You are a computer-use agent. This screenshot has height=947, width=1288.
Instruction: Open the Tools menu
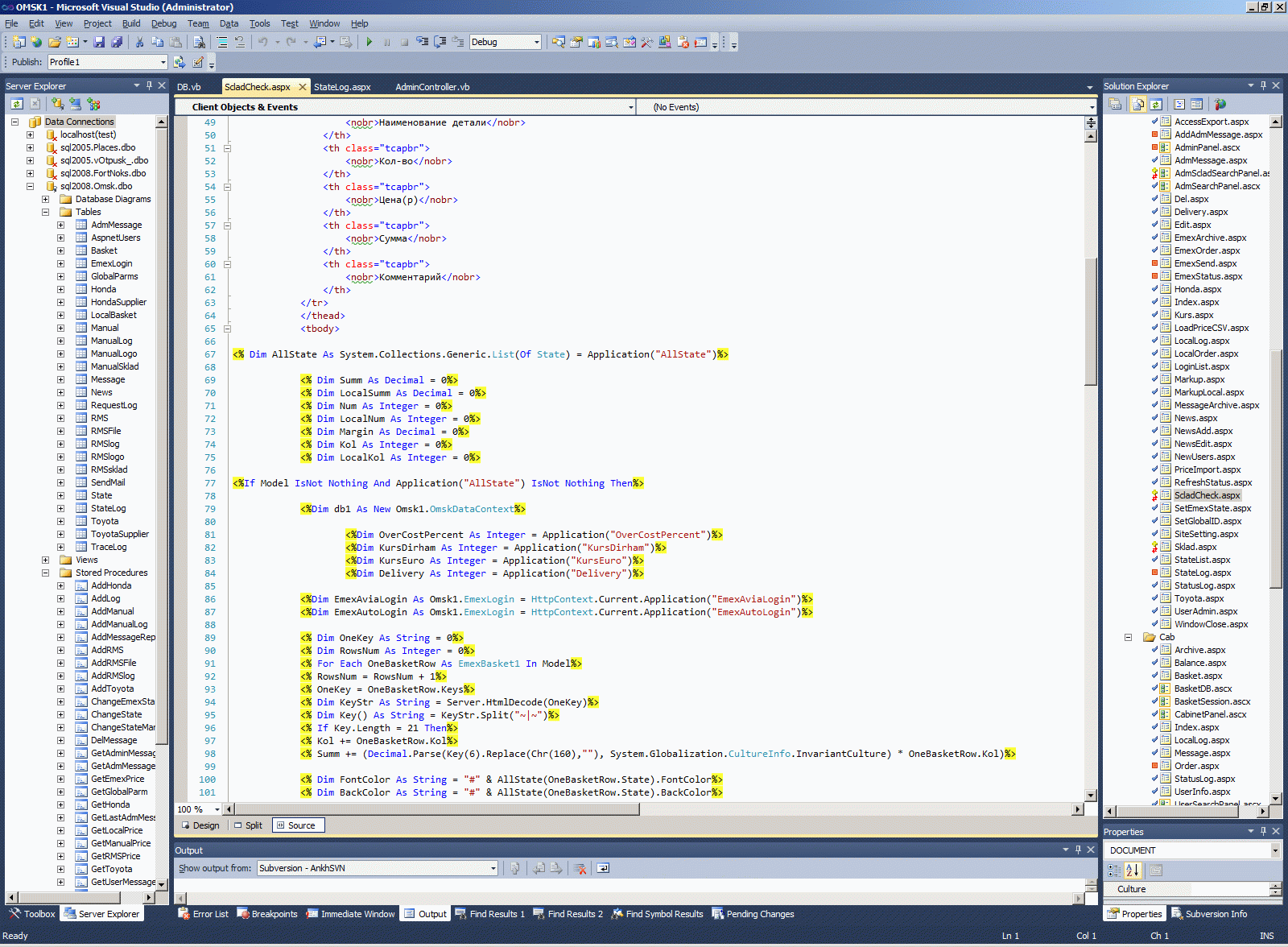259,23
